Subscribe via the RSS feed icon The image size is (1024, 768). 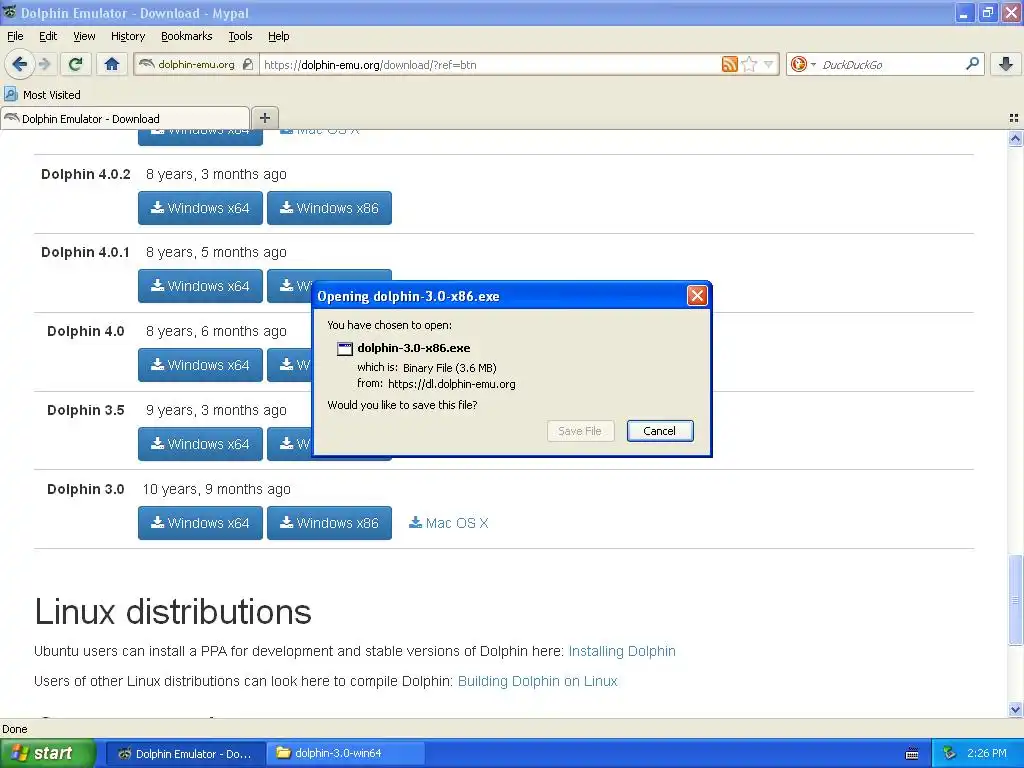(729, 64)
